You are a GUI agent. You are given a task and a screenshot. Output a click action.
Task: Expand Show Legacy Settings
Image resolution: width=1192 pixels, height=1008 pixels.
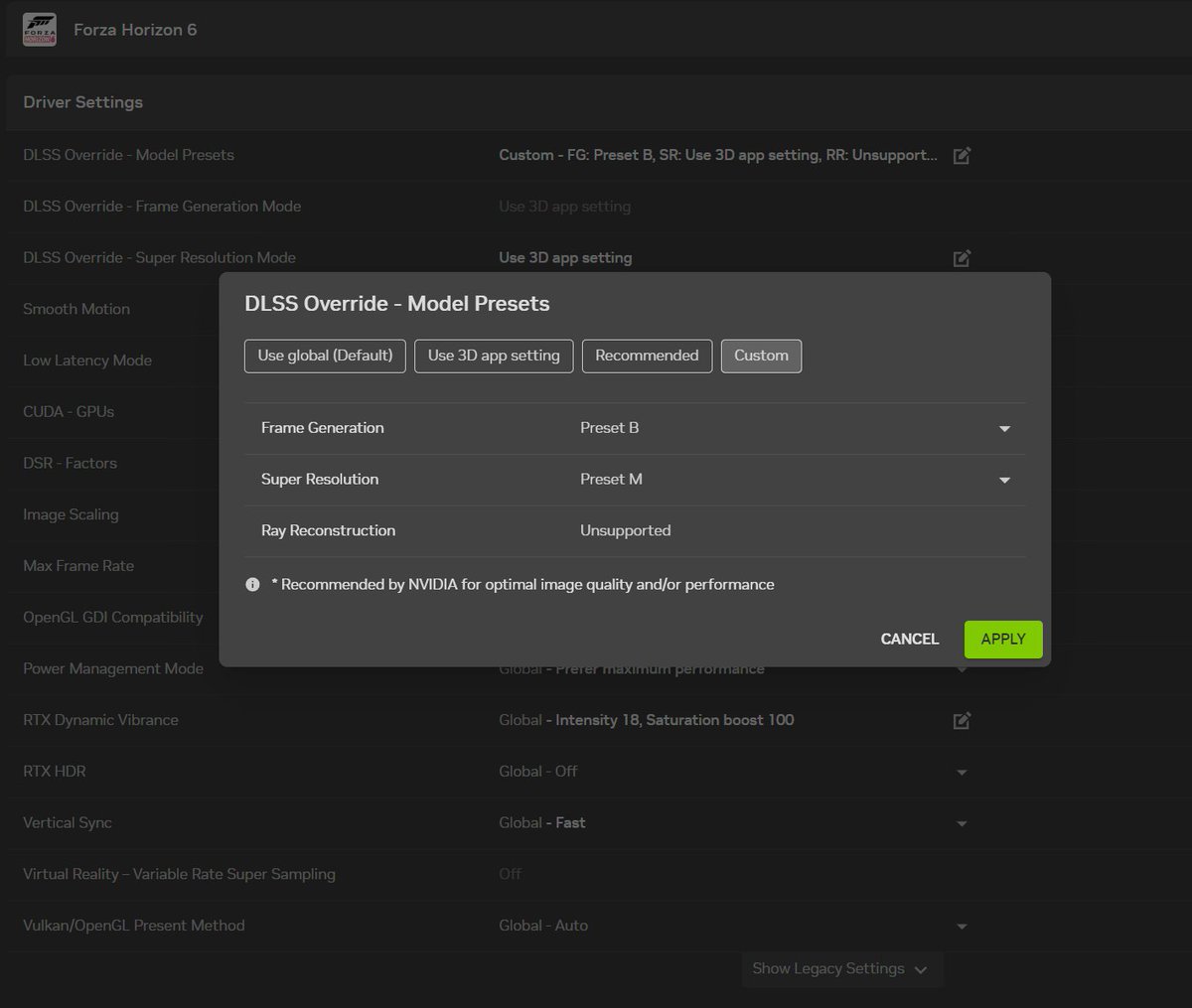pyautogui.click(x=841, y=969)
